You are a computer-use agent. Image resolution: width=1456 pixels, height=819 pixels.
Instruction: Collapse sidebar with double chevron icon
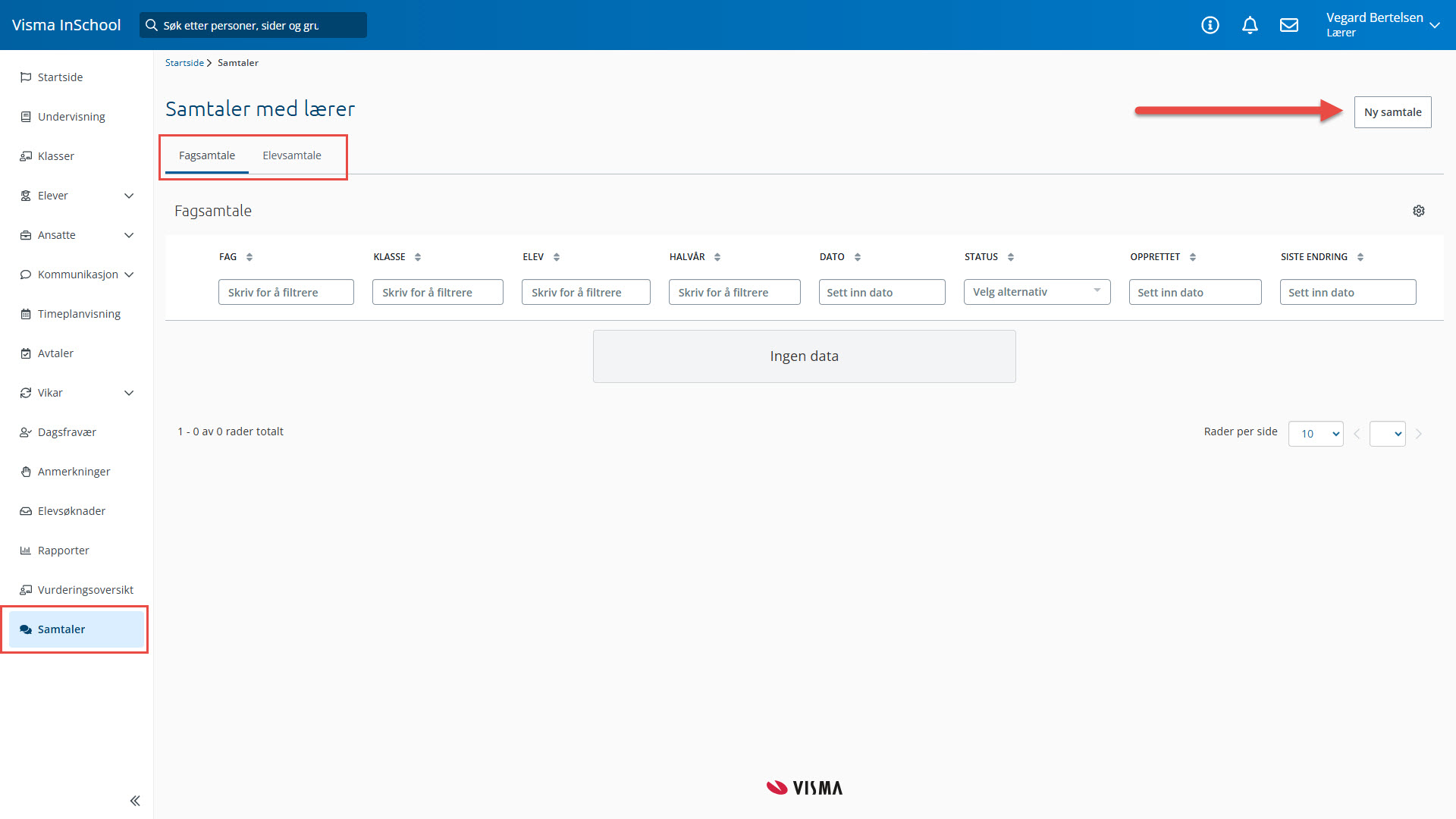135,801
